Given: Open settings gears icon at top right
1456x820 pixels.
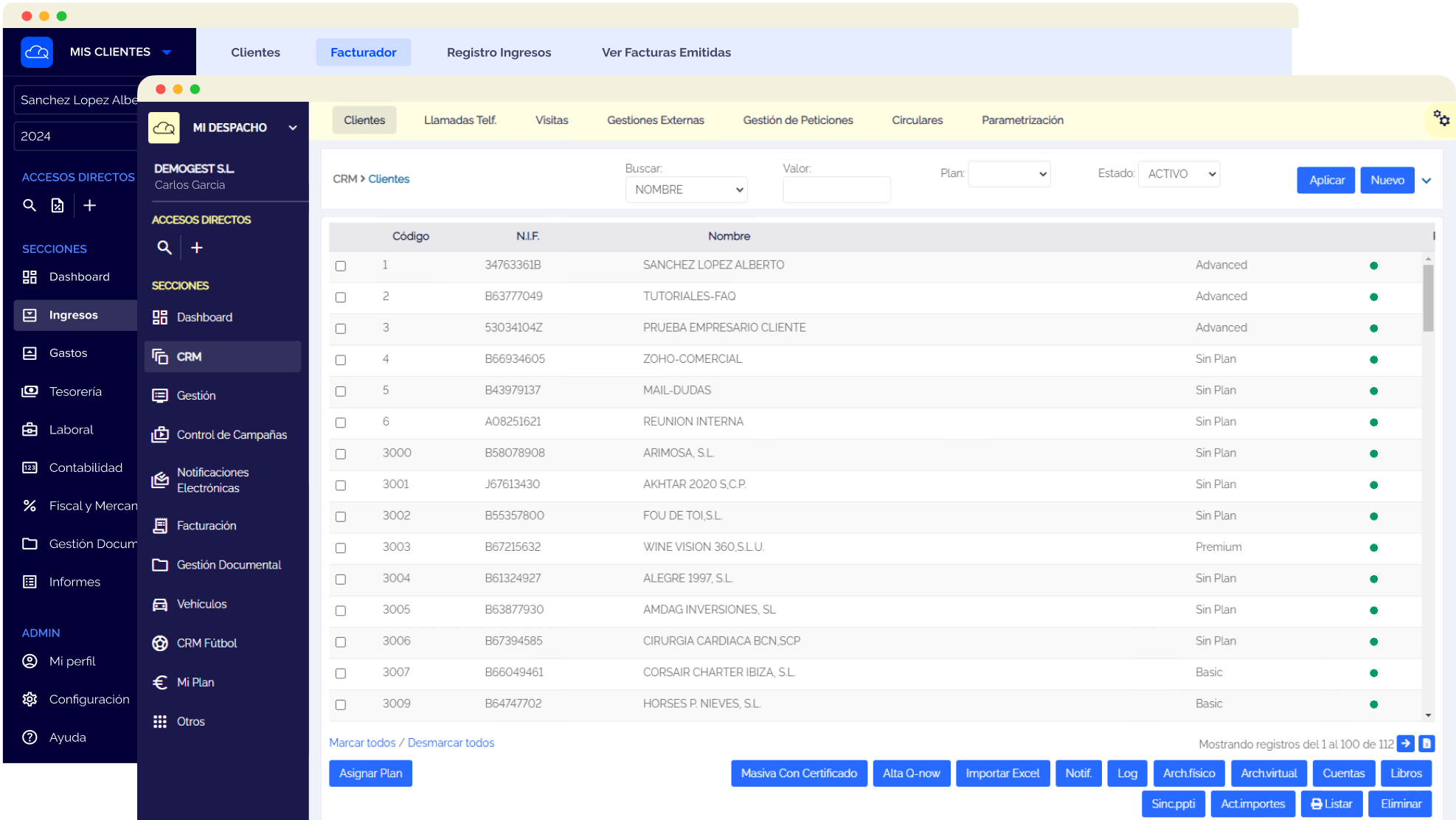Looking at the screenshot, I should pos(1441,118).
